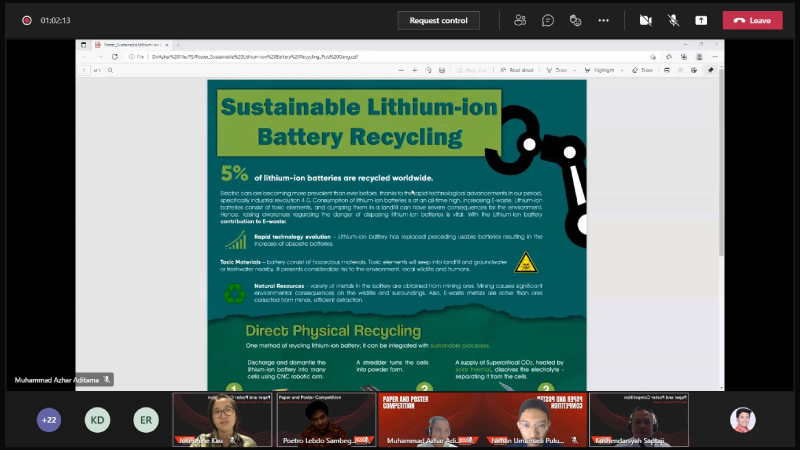
Task: Click the self-view avatar
Action: coord(742,420)
